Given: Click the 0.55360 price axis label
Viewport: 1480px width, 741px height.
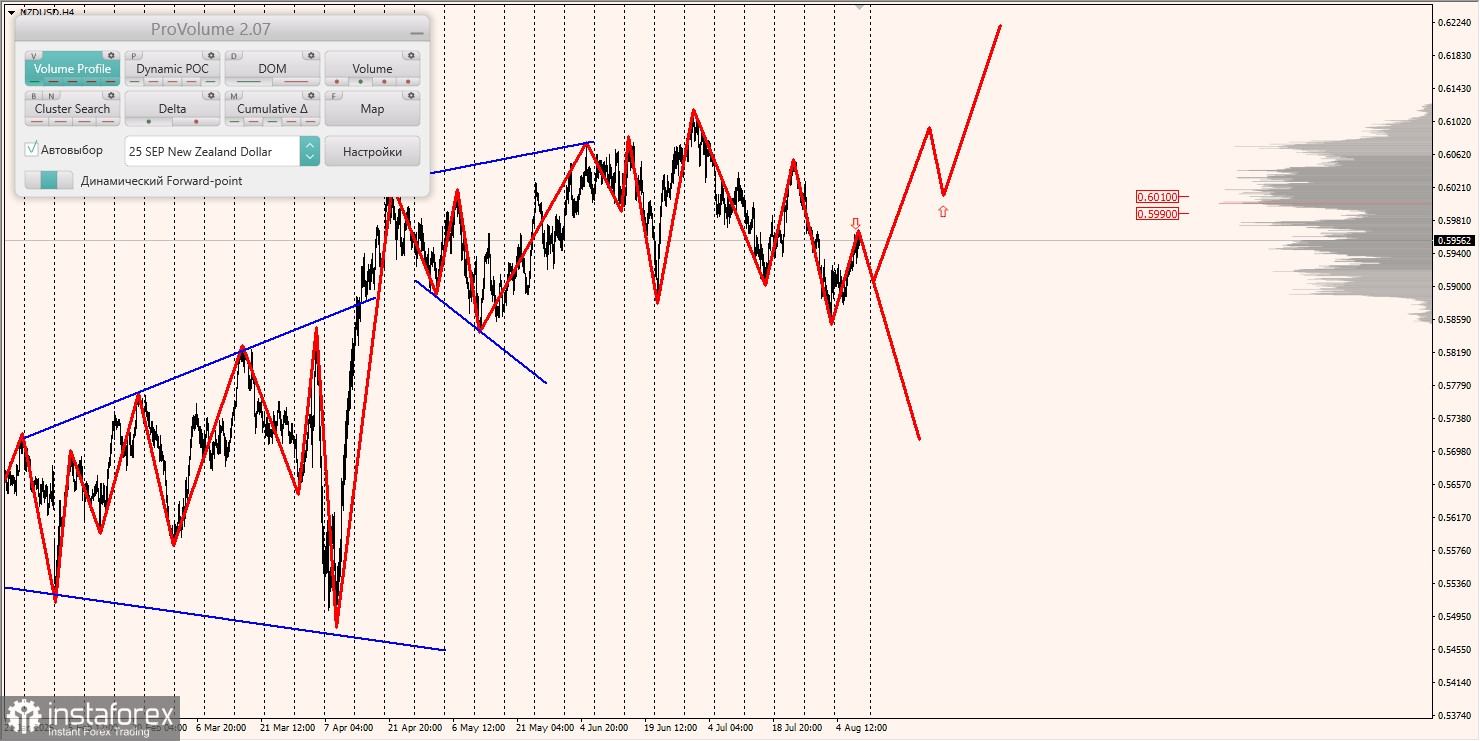Looking at the screenshot, I should coord(1453,583).
